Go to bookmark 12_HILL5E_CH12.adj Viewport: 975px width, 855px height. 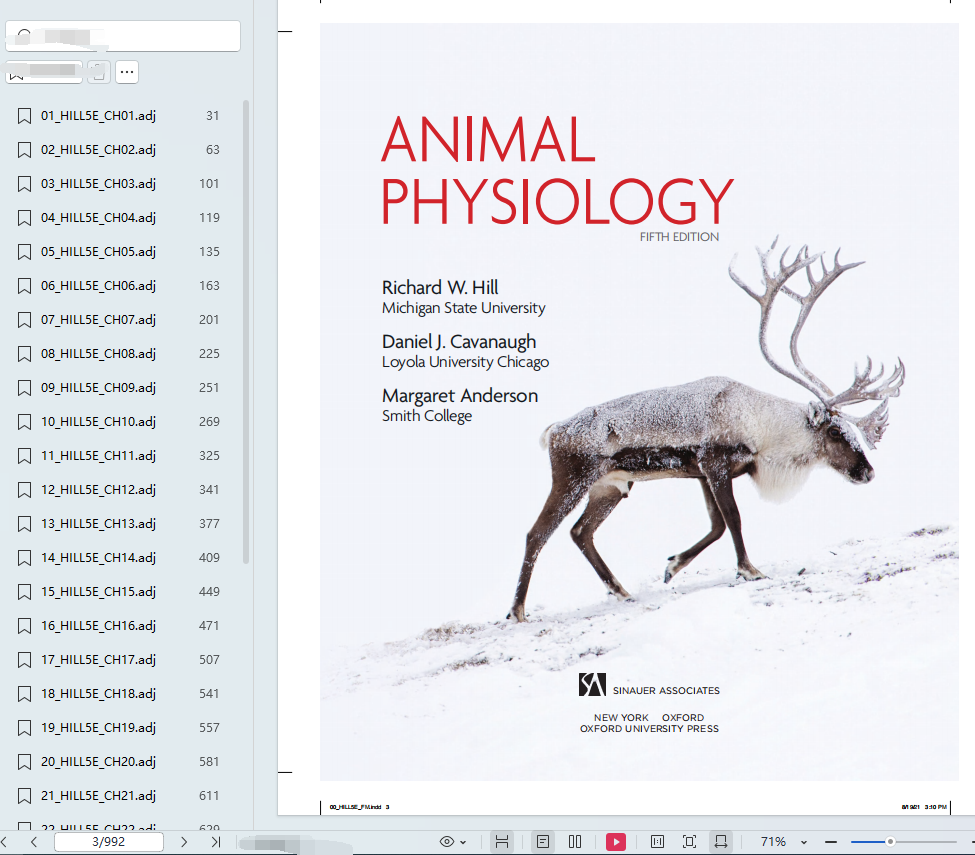pos(98,490)
